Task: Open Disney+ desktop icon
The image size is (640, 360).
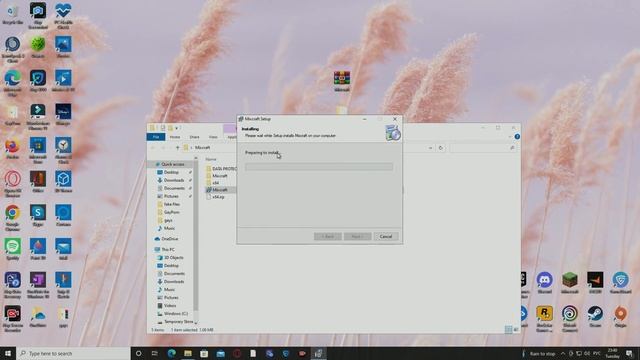Action: [x=63, y=114]
